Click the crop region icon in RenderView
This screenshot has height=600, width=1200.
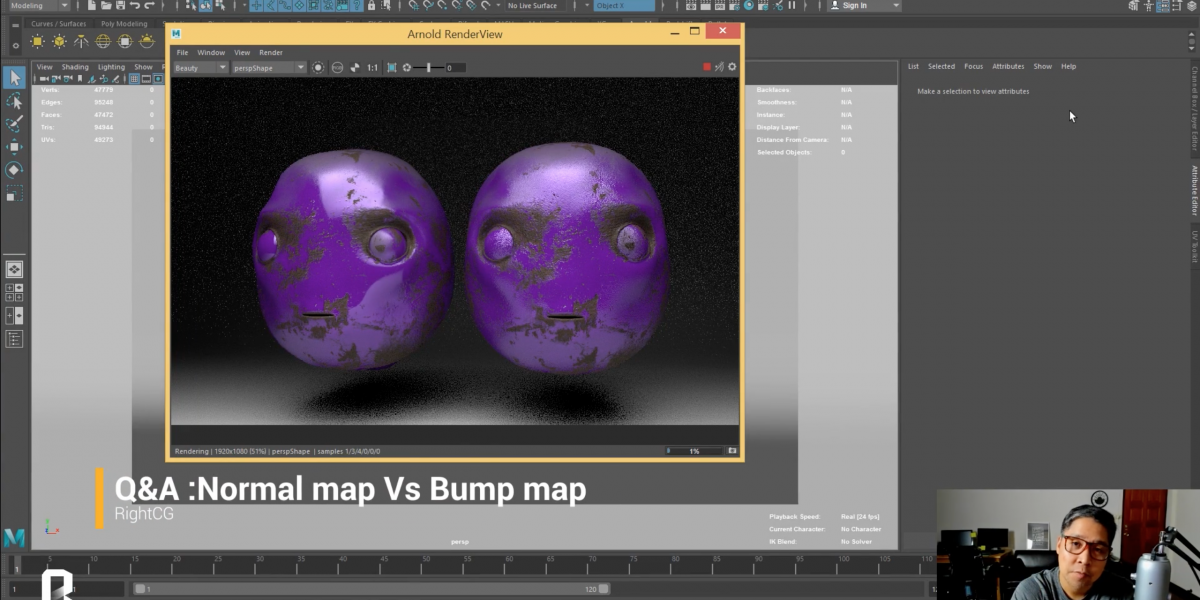coord(391,68)
